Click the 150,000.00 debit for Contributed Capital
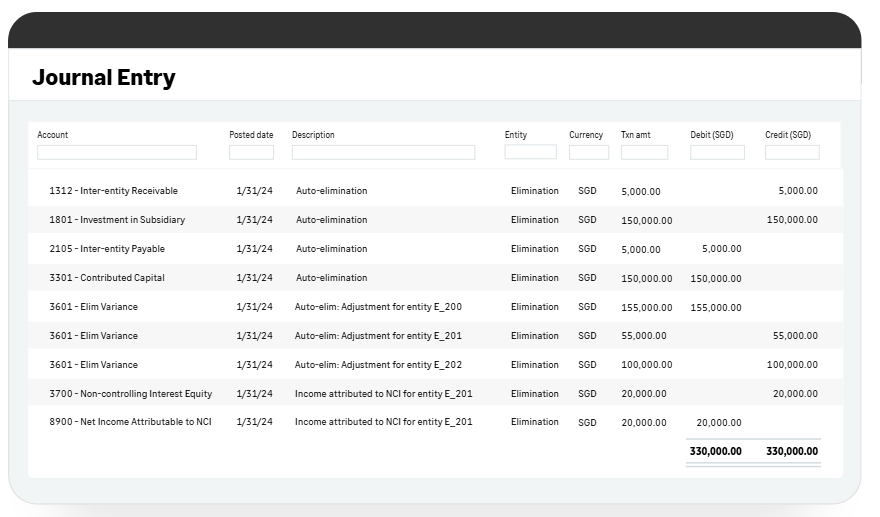Screen dimensions: 880x517 716,278
